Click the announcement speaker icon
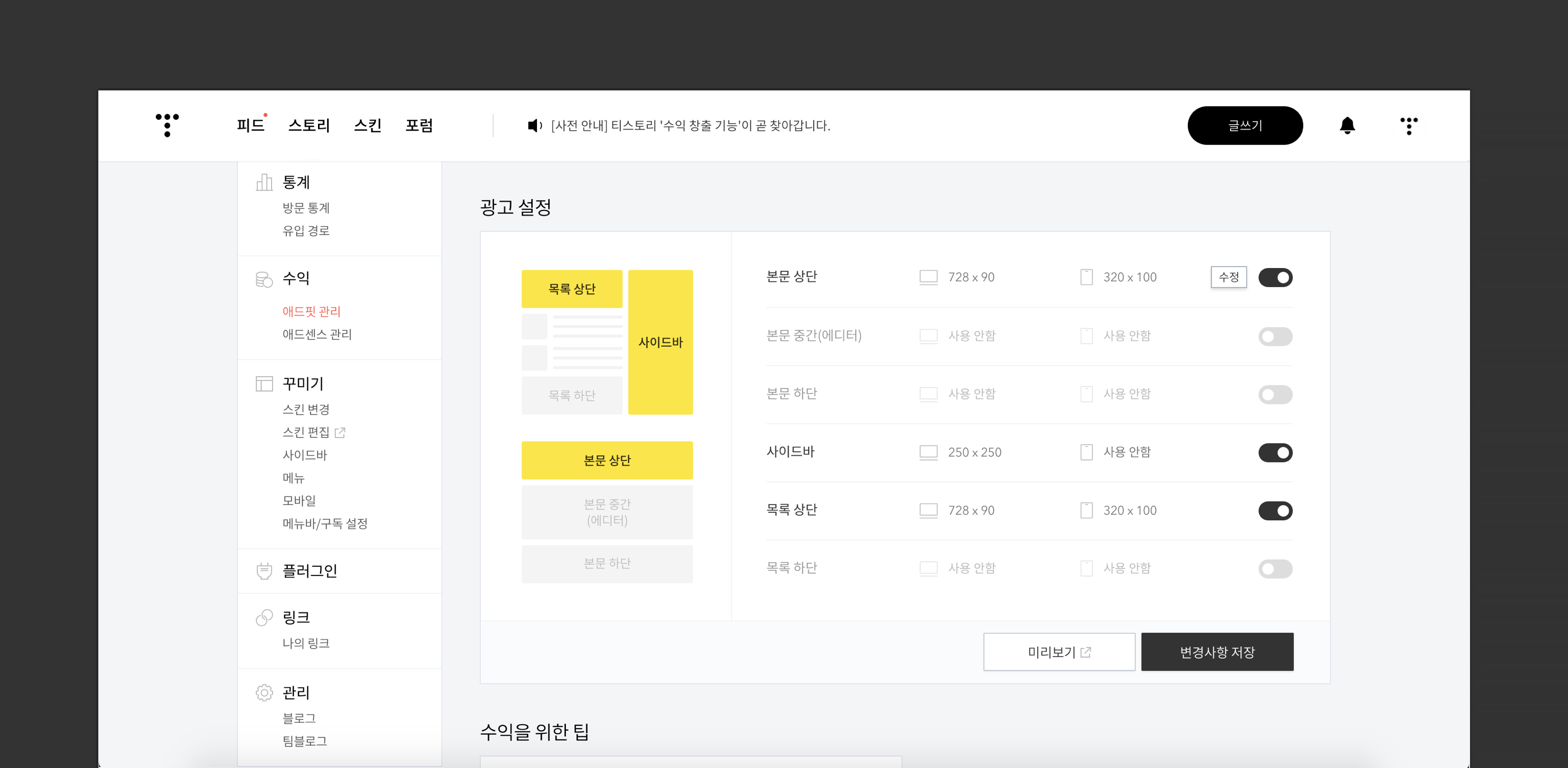1568x768 pixels. [534, 126]
